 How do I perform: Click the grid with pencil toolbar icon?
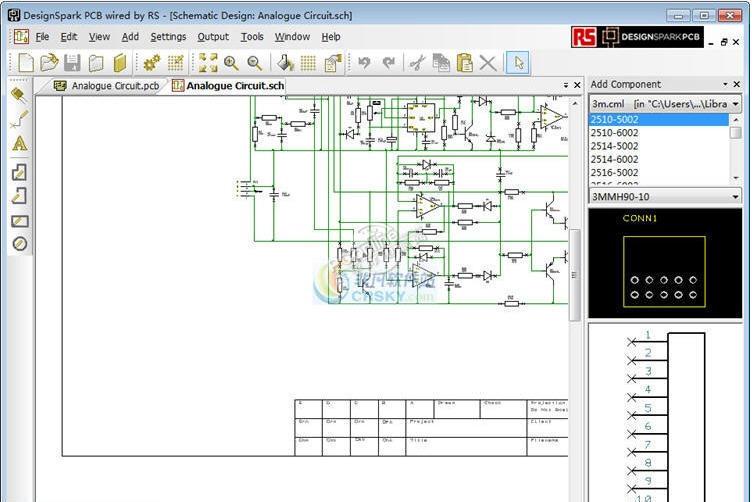(176, 63)
